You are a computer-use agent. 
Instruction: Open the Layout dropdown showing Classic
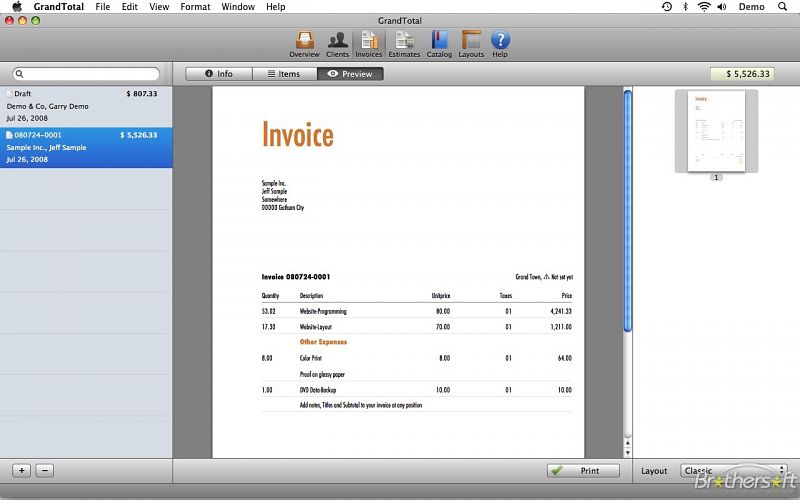coord(733,471)
